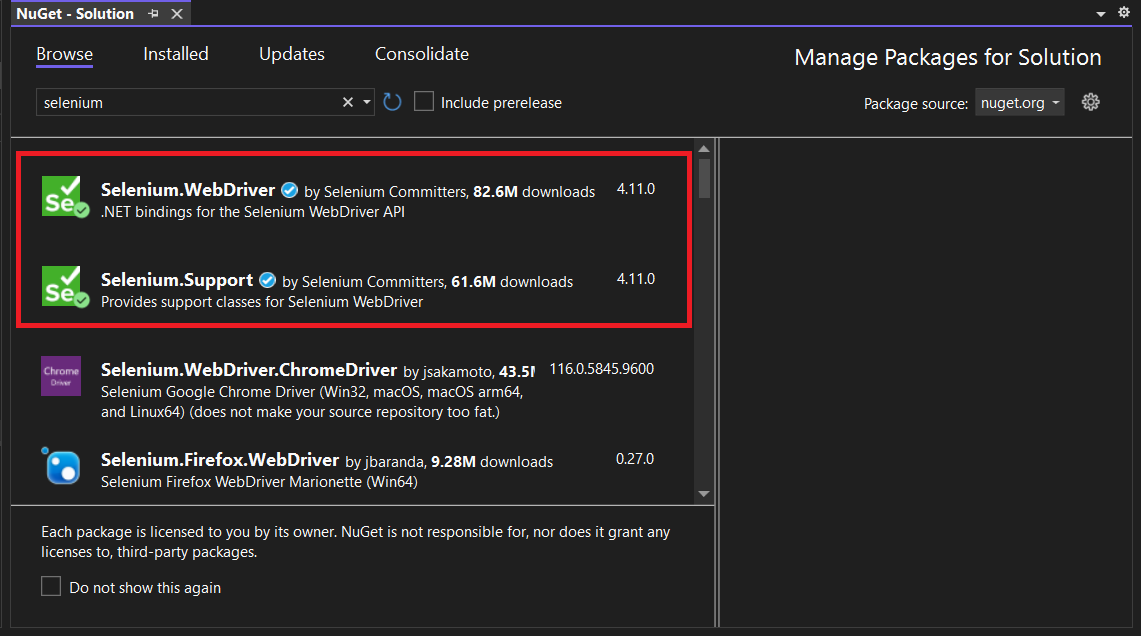Click ChromeDriver version 116.0.5845.9600

[x=602, y=369]
